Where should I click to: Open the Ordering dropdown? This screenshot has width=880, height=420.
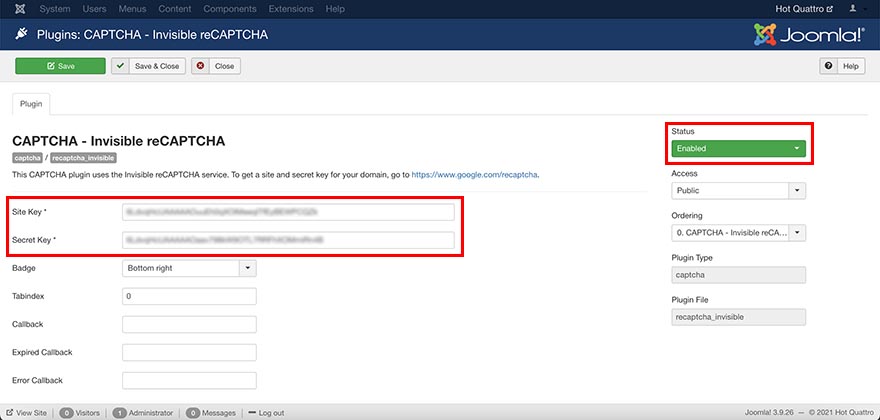(738, 232)
